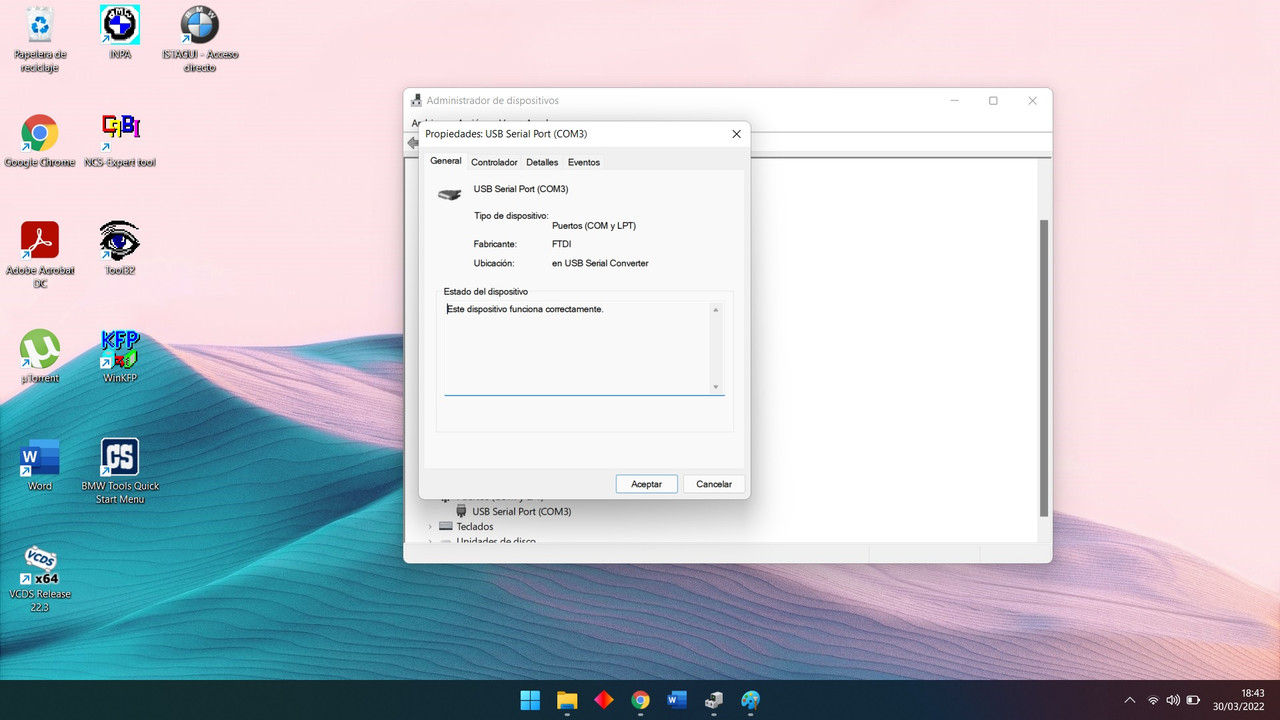The height and width of the screenshot is (720, 1280).
Task: Open BMW Tools Quick Start Menu icon
Action: [120, 471]
